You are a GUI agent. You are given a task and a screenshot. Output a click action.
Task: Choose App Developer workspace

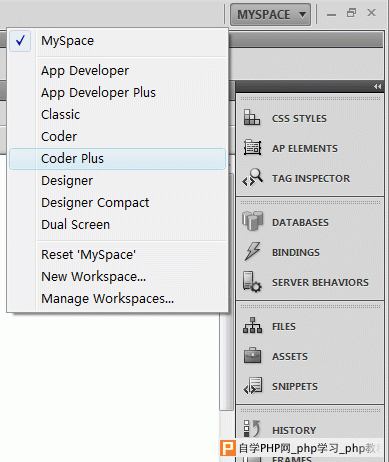pyautogui.click(x=117, y=71)
